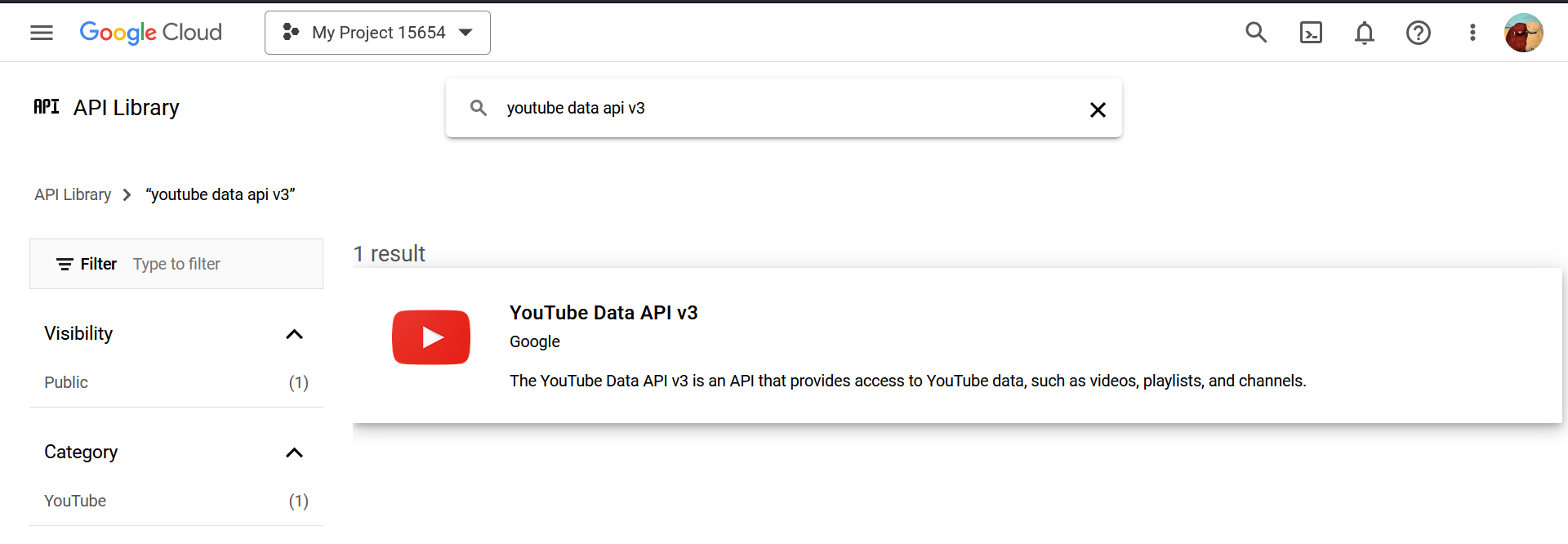The height and width of the screenshot is (544, 1568).
Task: Open your Google account avatar
Action: (1524, 33)
